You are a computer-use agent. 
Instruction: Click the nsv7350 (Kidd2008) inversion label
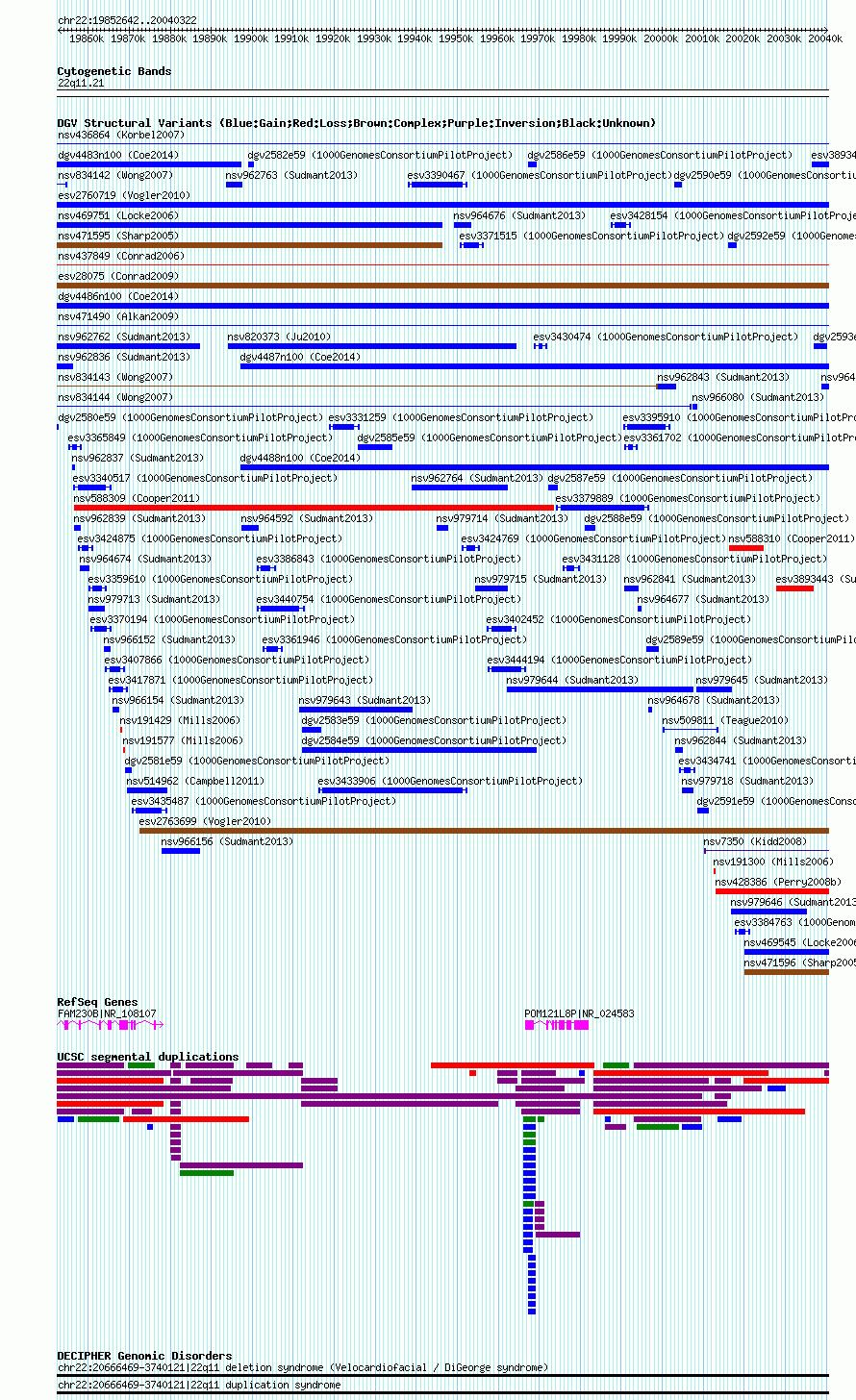click(755, 841)
